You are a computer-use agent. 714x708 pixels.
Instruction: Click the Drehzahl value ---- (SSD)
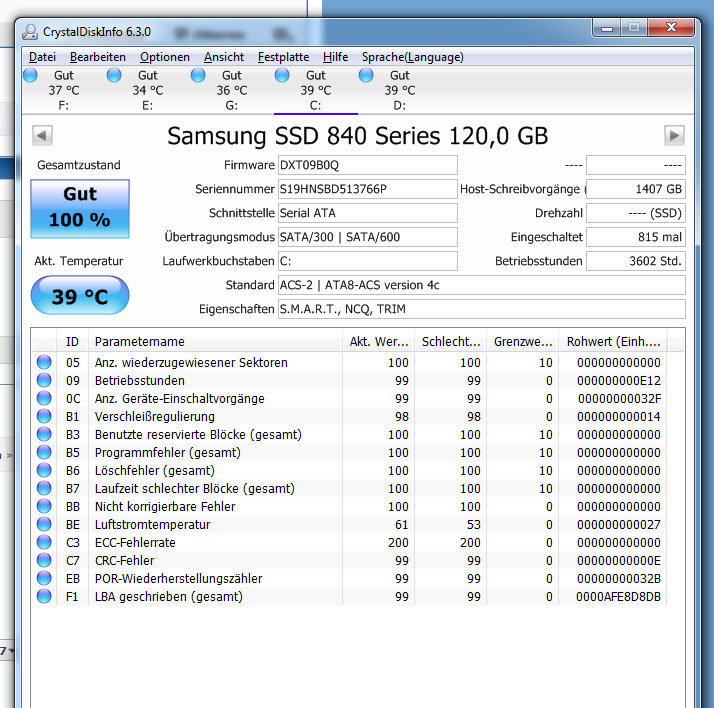[636, 213]
